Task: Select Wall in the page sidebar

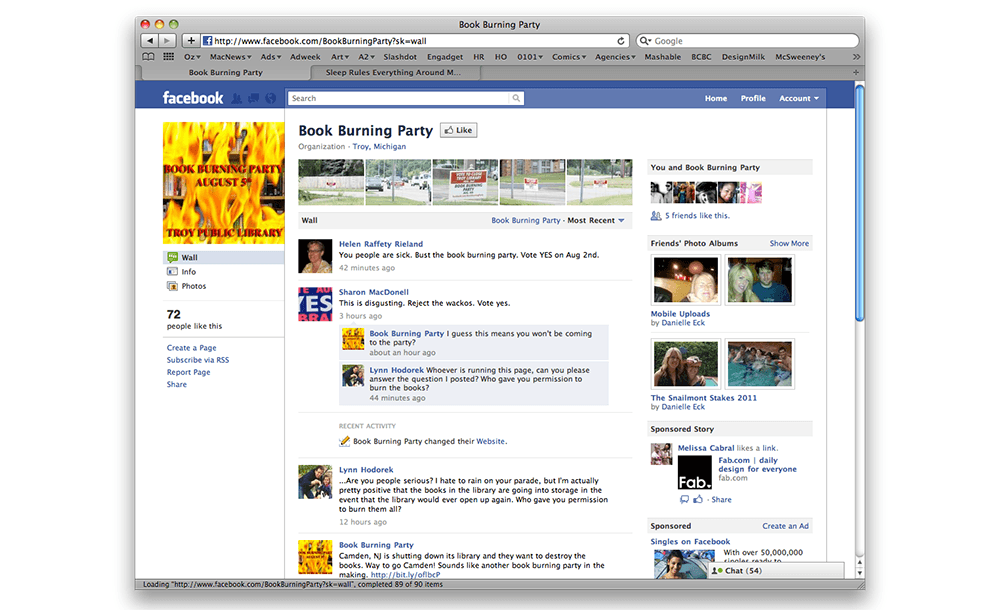Action: click(x=224, y=257)
